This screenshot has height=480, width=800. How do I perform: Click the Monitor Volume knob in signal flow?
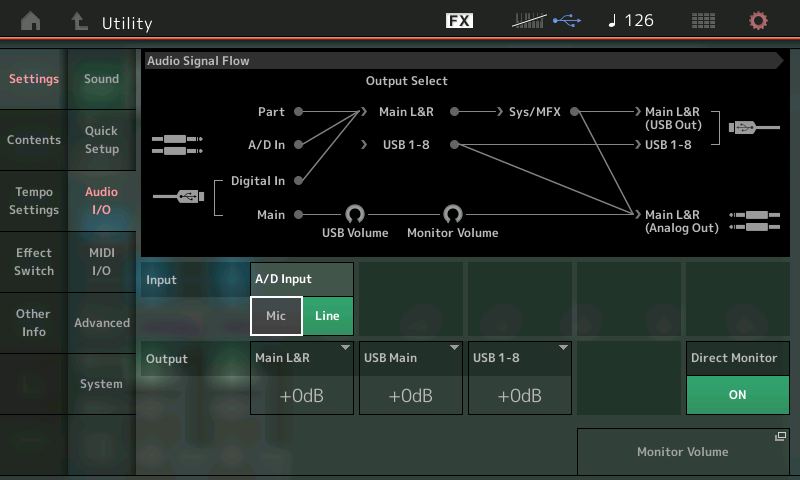point(453,214)
